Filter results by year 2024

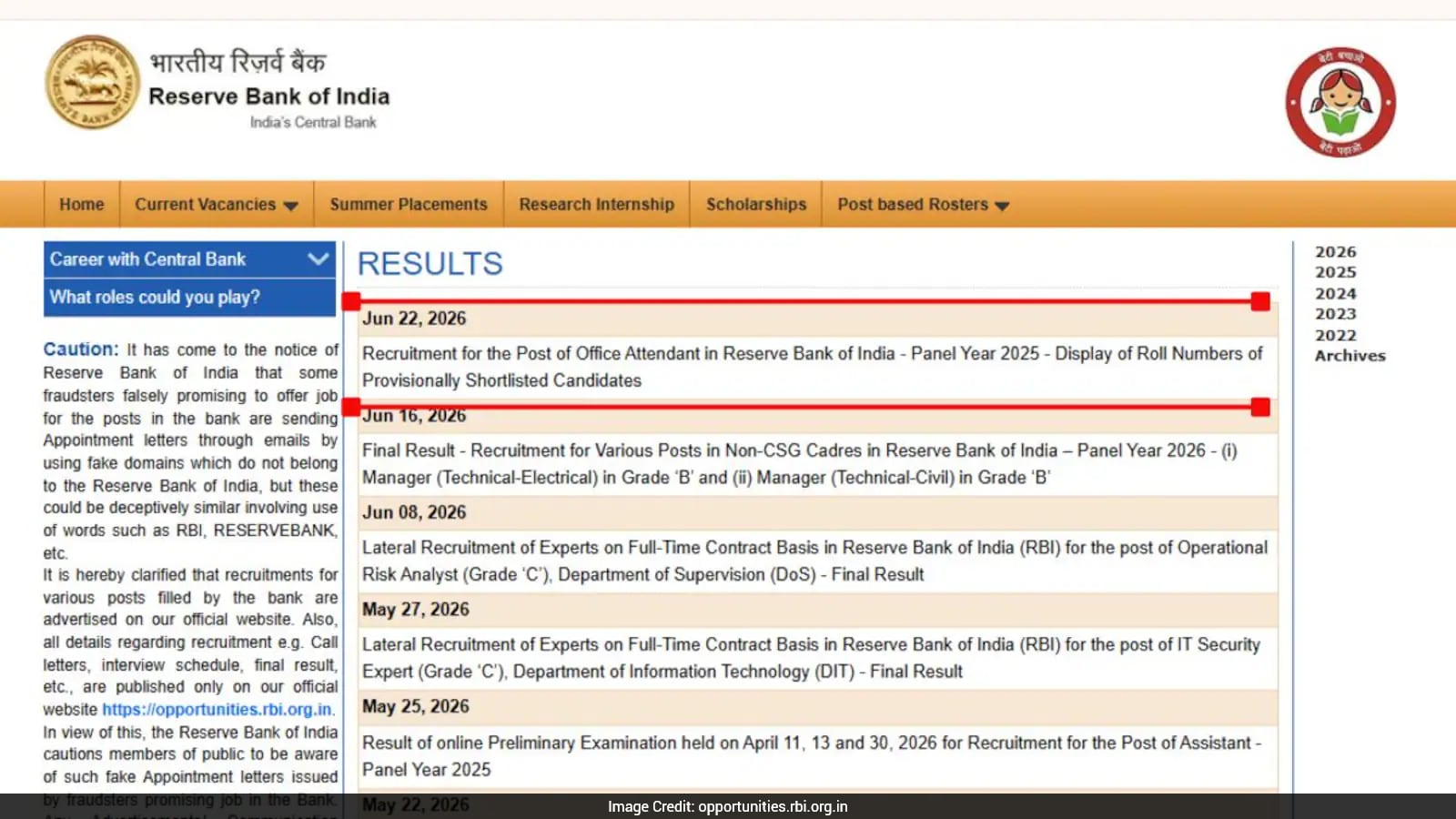coord(1335,294)
